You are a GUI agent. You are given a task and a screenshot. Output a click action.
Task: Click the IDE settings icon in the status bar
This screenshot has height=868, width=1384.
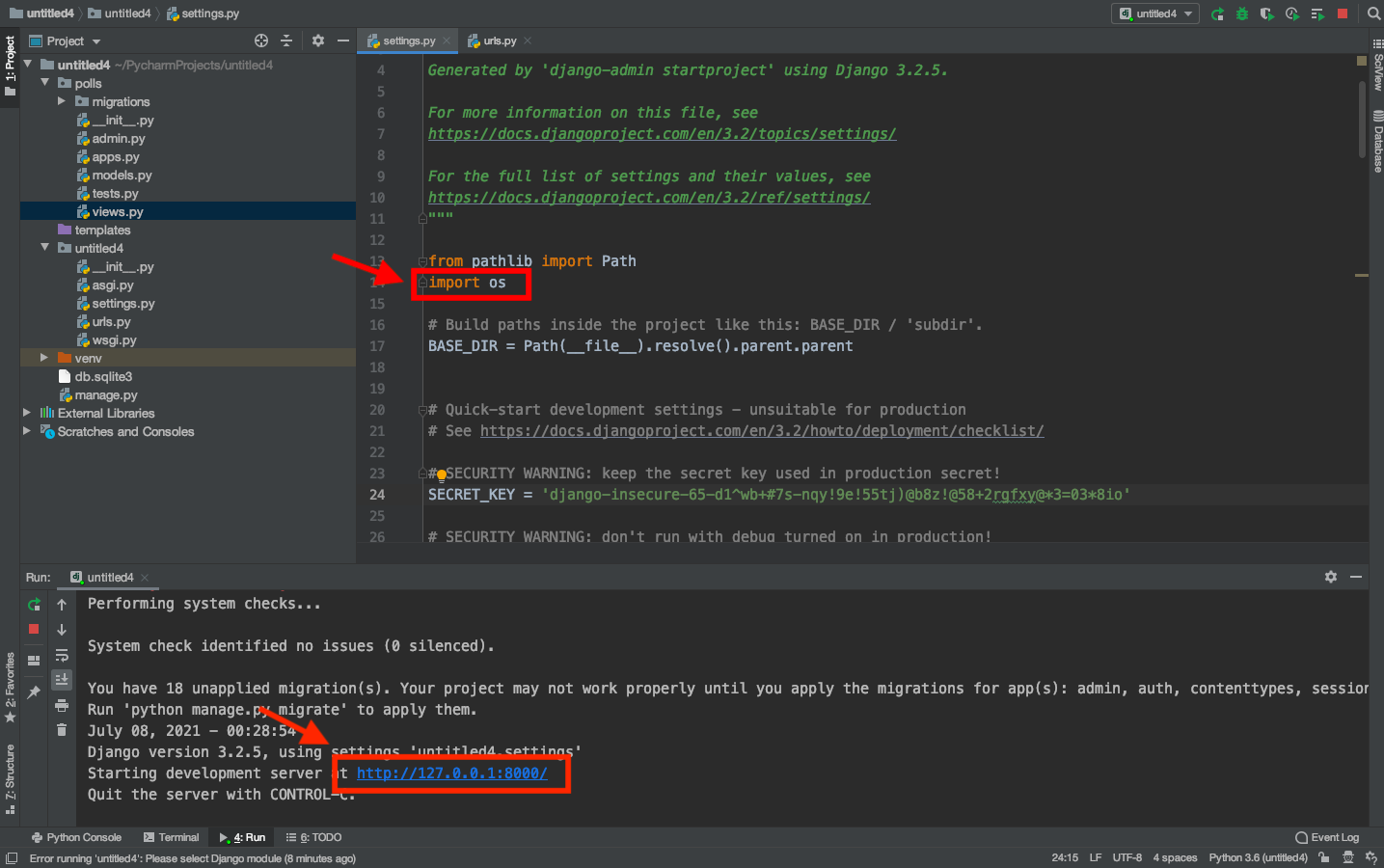(x=1372, y=857)
